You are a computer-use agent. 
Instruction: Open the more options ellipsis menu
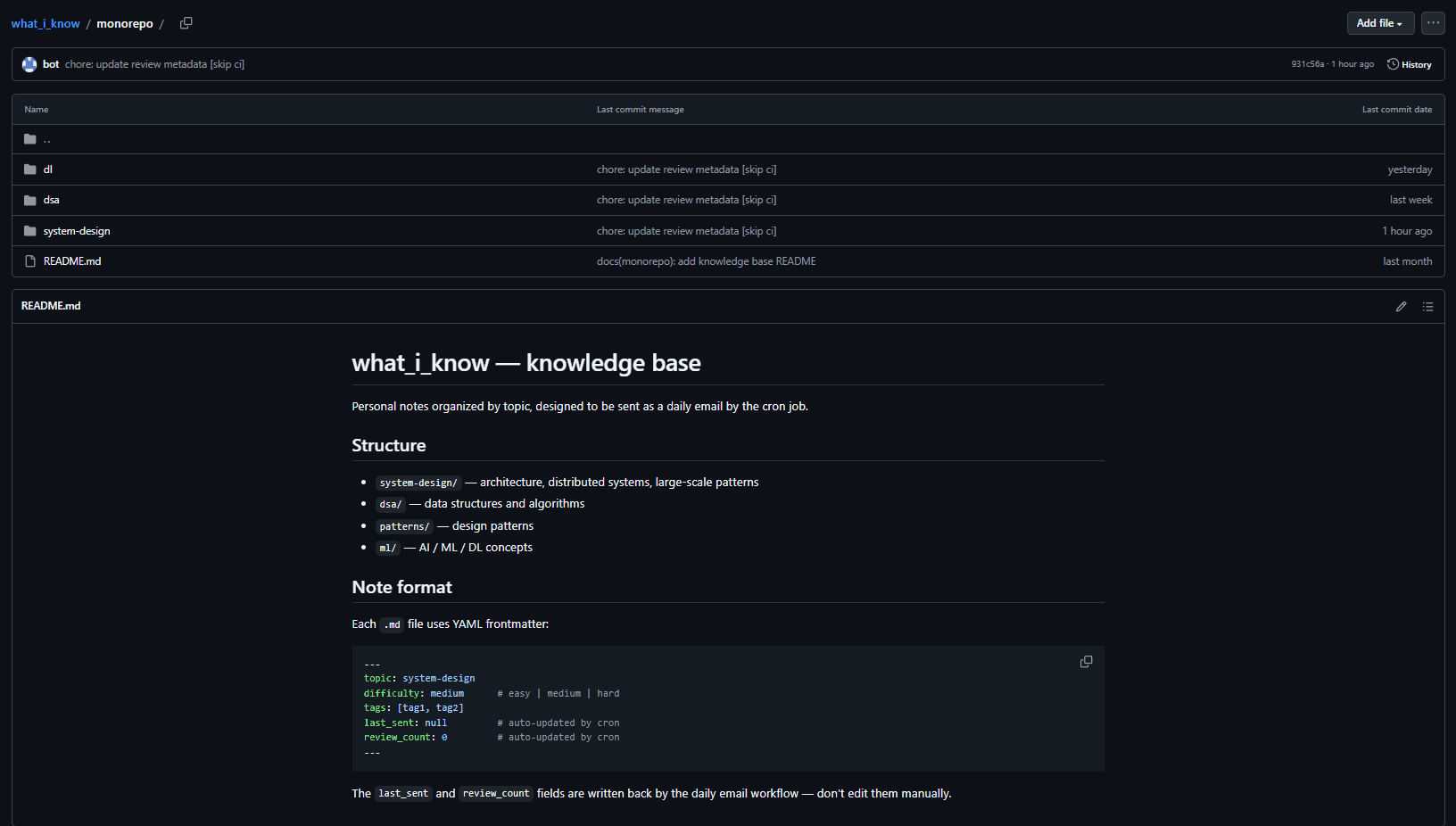tap(1433, 23)
